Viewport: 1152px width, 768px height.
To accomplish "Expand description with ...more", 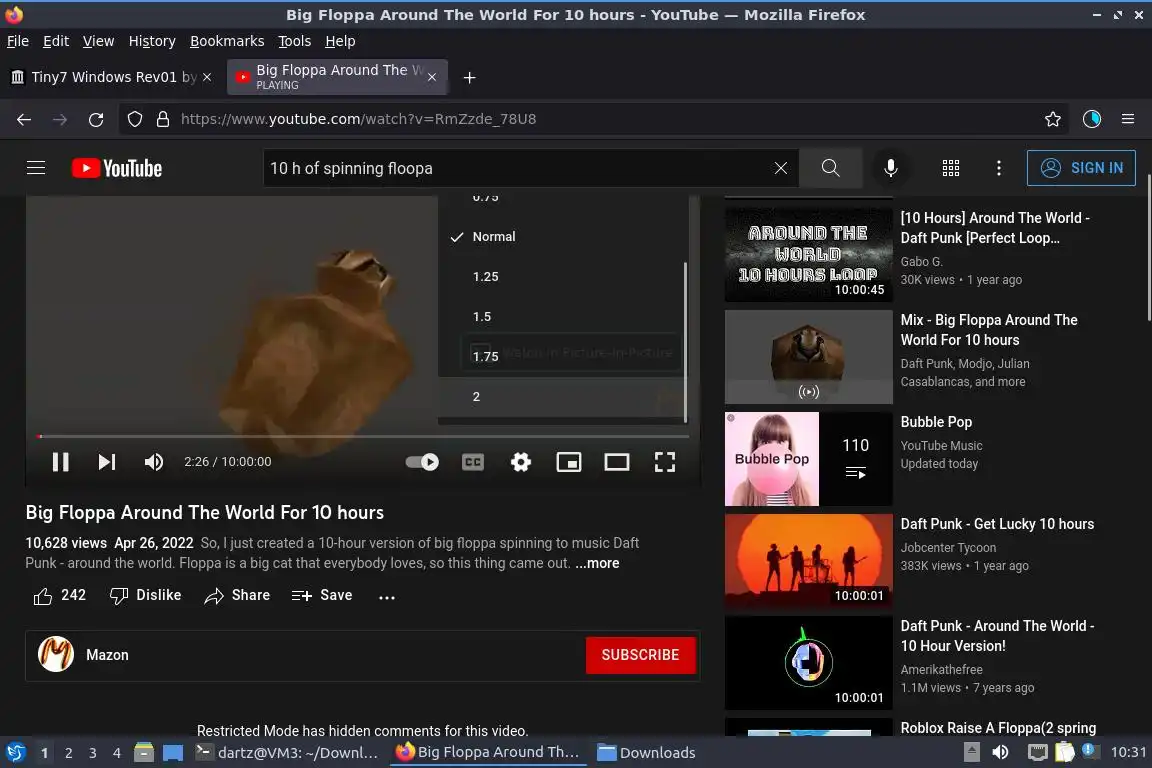I will pos(597,563).
